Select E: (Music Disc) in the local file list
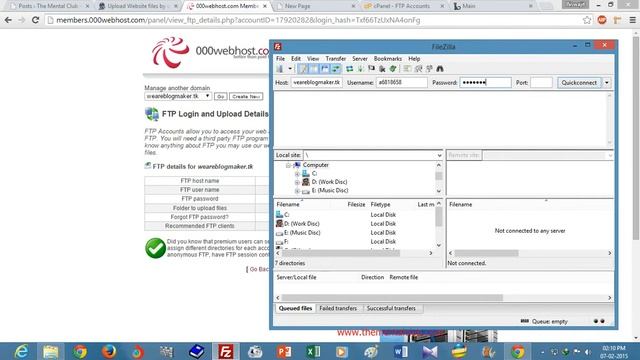Viewport: 640px width, 360px height. point(302,233)
